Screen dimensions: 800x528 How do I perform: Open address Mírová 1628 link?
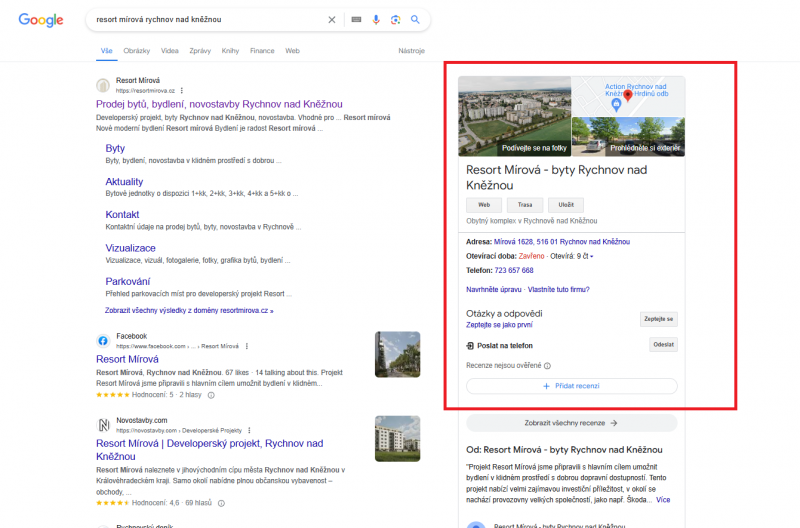(x=562, y=242)
